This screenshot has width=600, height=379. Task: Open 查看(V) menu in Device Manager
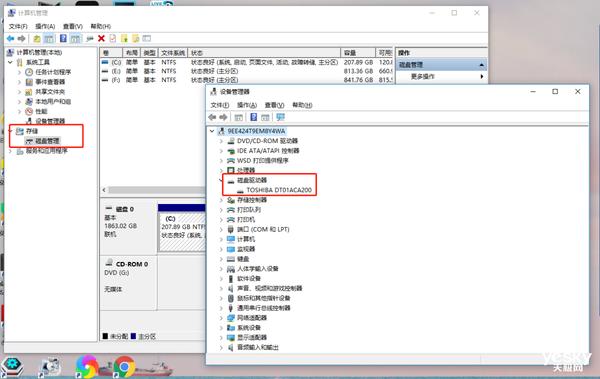point(274,105)
